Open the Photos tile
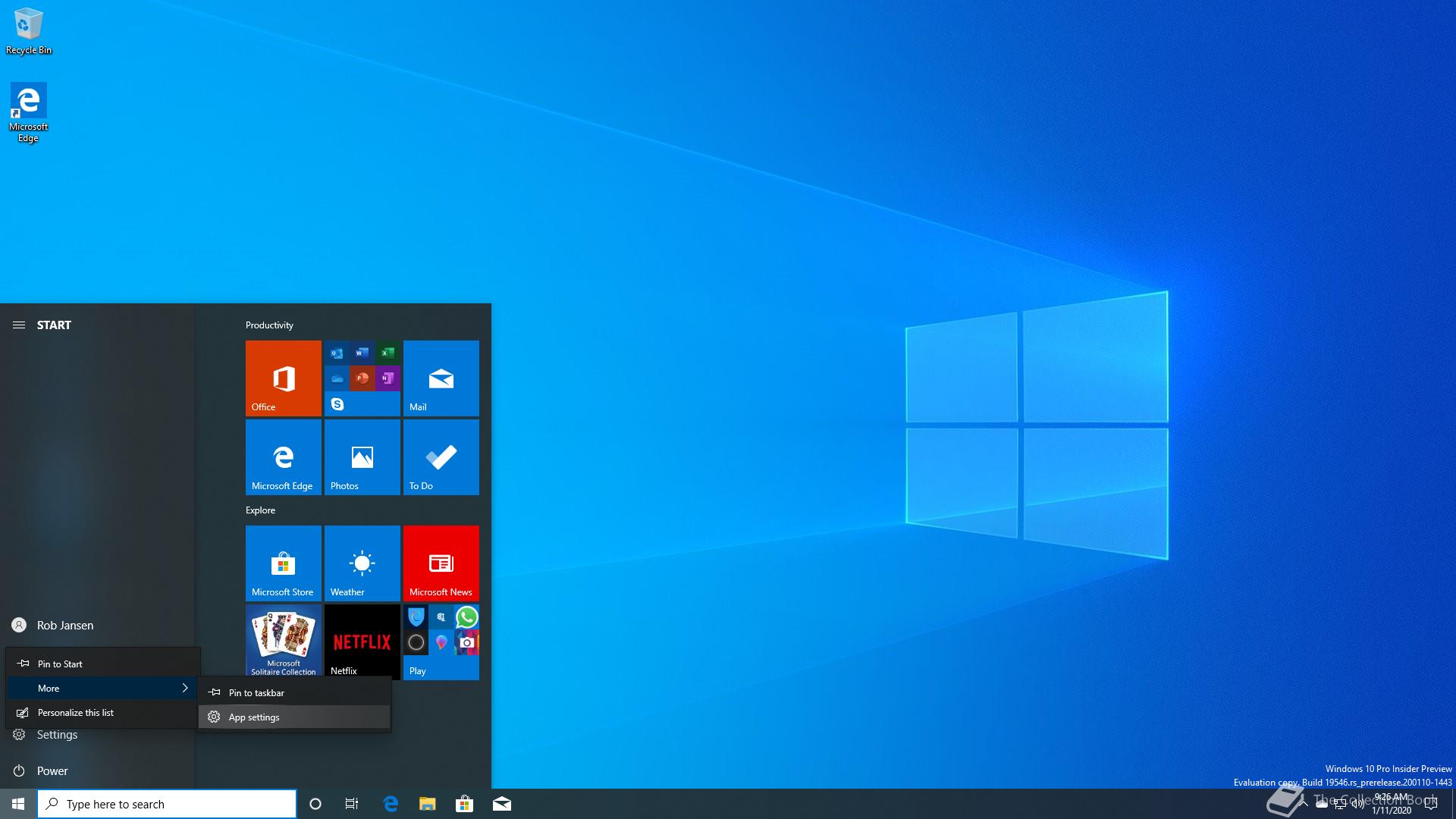 362,457
